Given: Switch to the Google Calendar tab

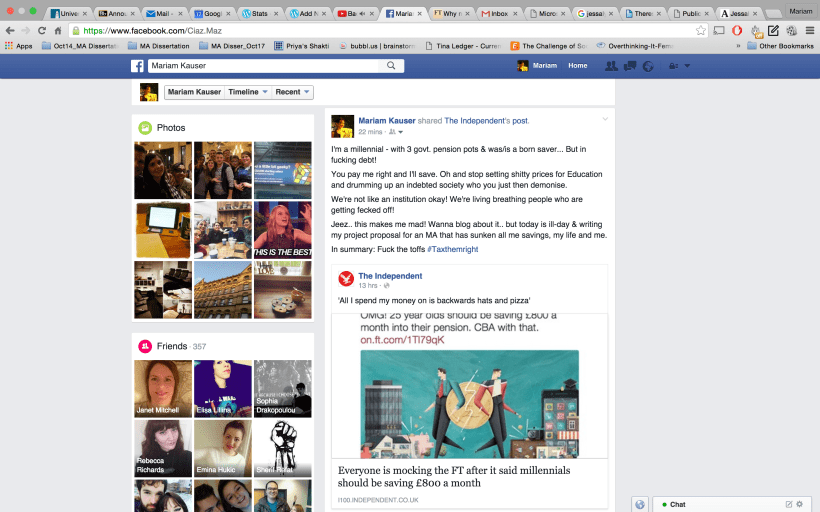Looking at the screenshot, I should tap(210, 14).
